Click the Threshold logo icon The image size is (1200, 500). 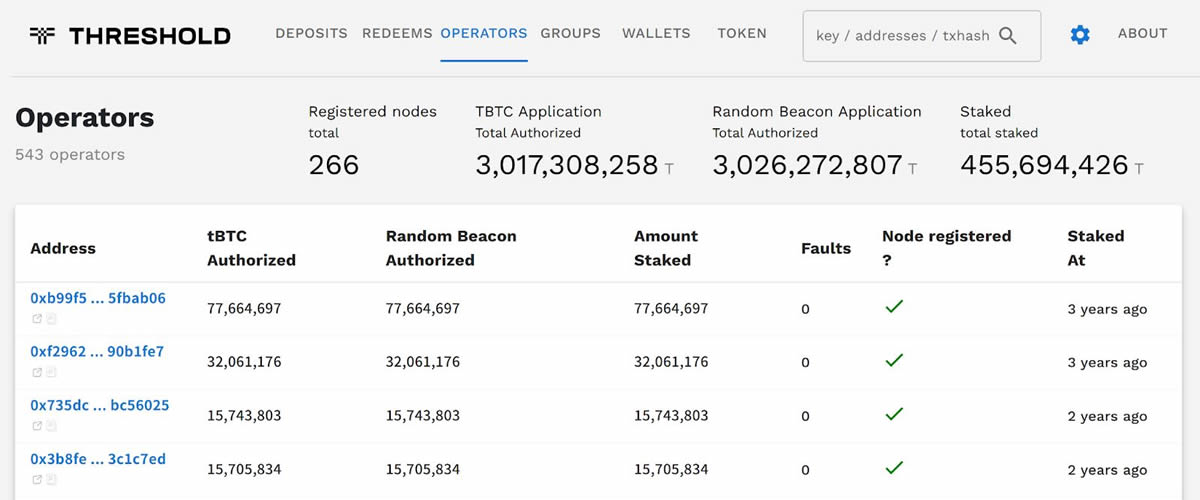42,36
